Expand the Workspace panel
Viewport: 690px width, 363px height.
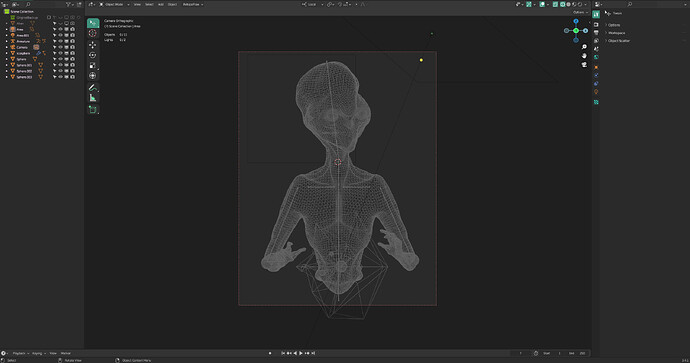click(617, 33)
